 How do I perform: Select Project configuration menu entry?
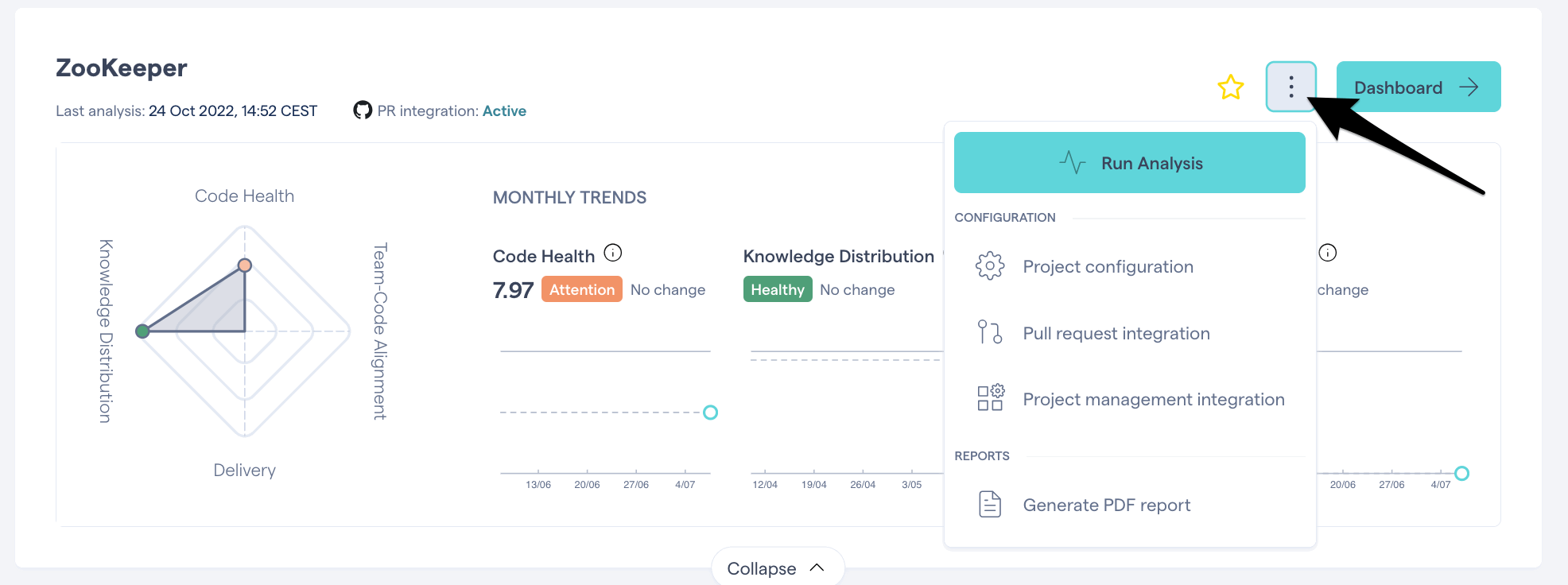[1129, 266]
